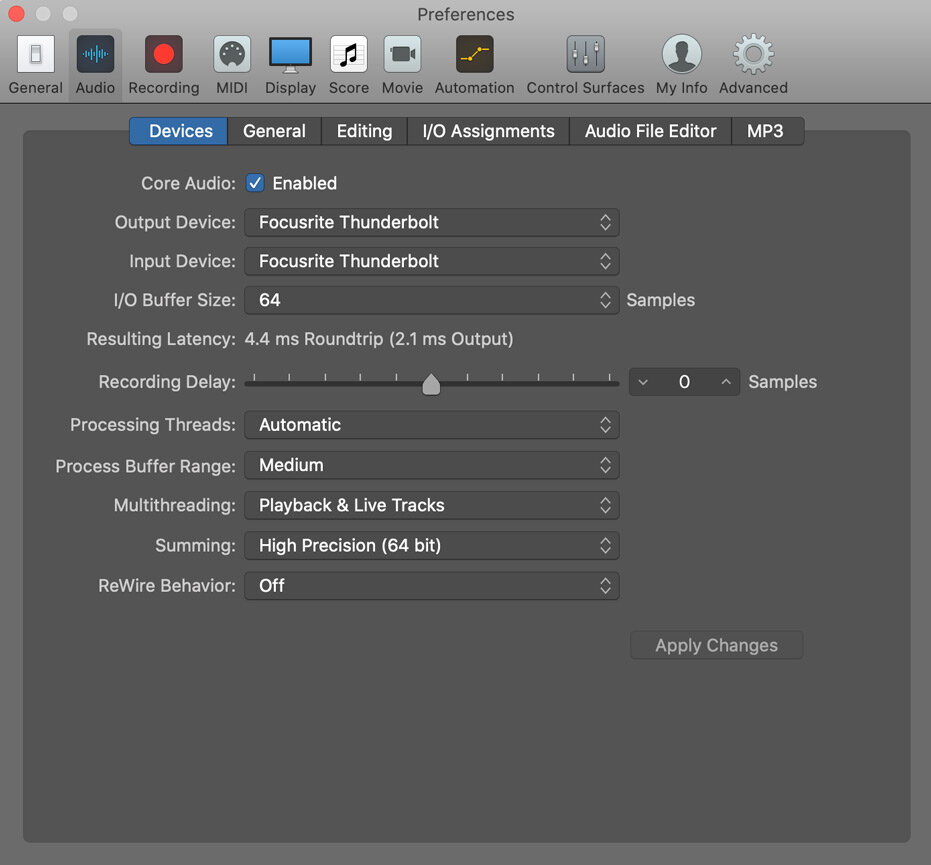Open MIDI preferences connector icon
931x865 pixels.
pos(232,54)
